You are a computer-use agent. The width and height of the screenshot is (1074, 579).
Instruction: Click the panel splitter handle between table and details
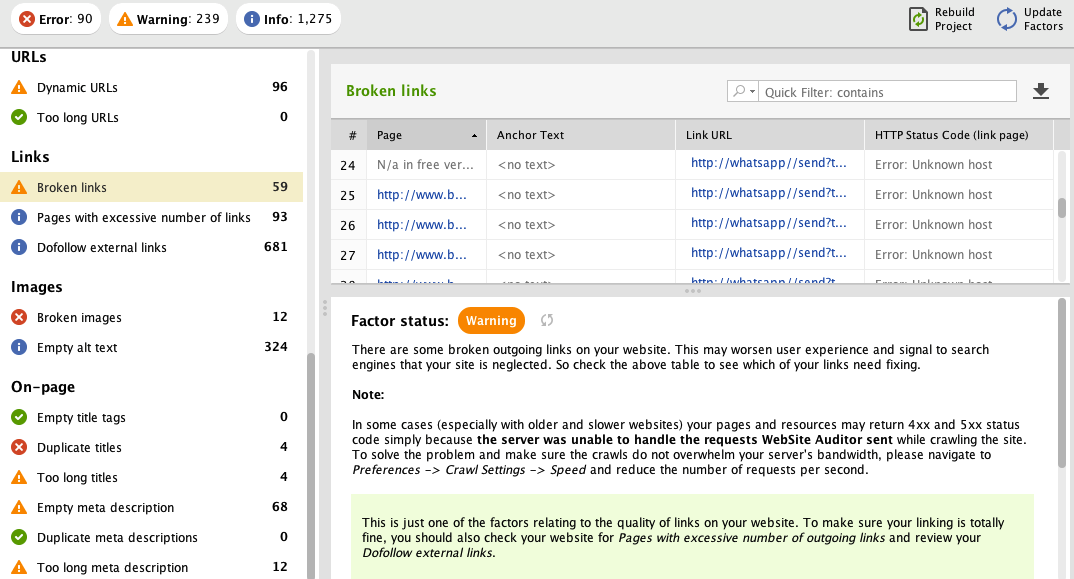(x=692, y=291)
